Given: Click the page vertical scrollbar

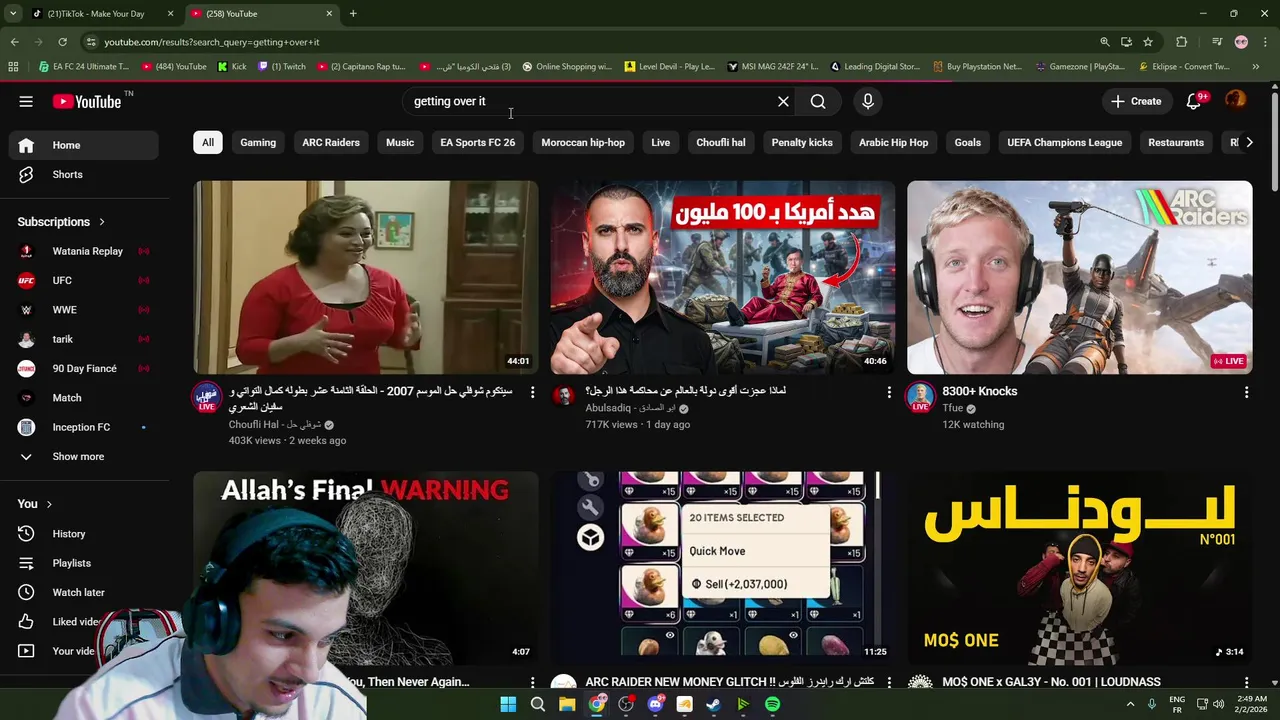Looking at the screenshot, I should coord(1274,140).
